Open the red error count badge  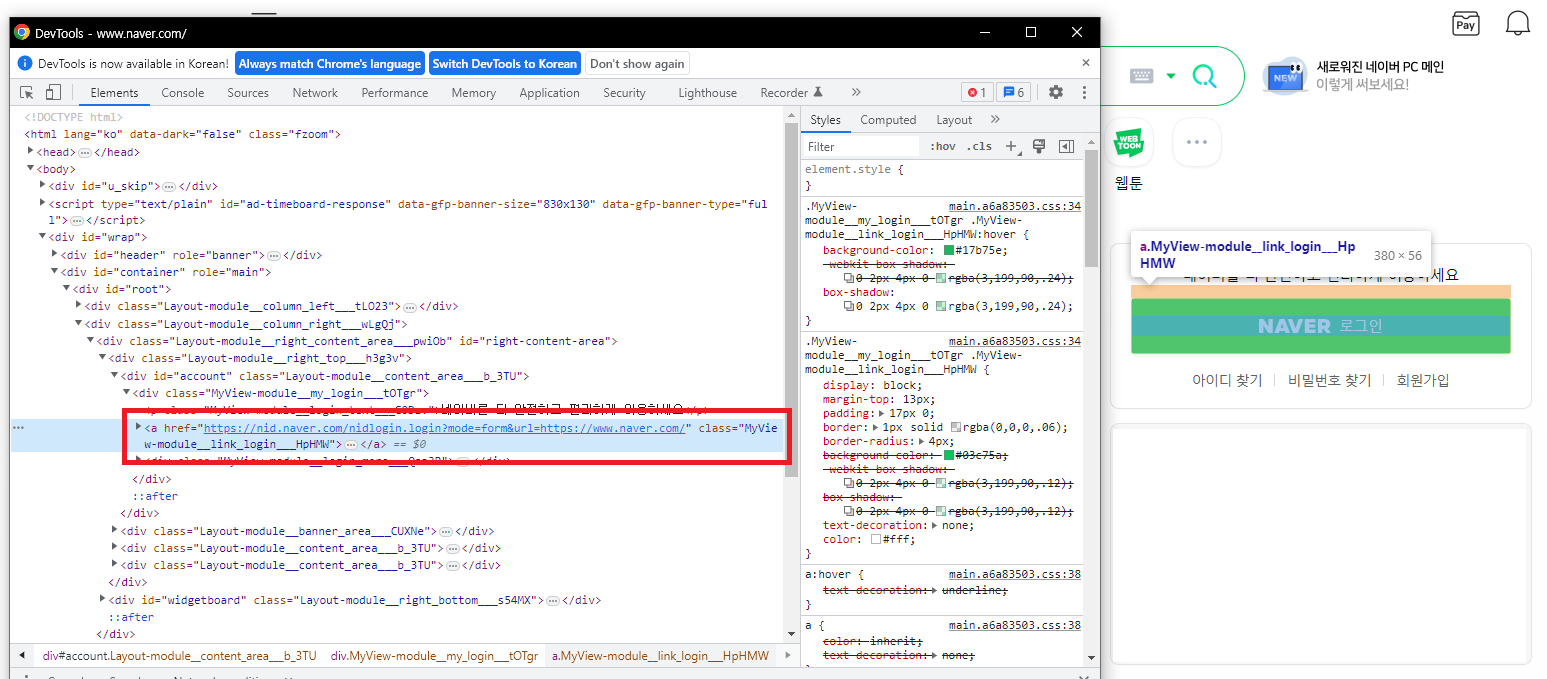pyautogui.click(x=977, y=92)
